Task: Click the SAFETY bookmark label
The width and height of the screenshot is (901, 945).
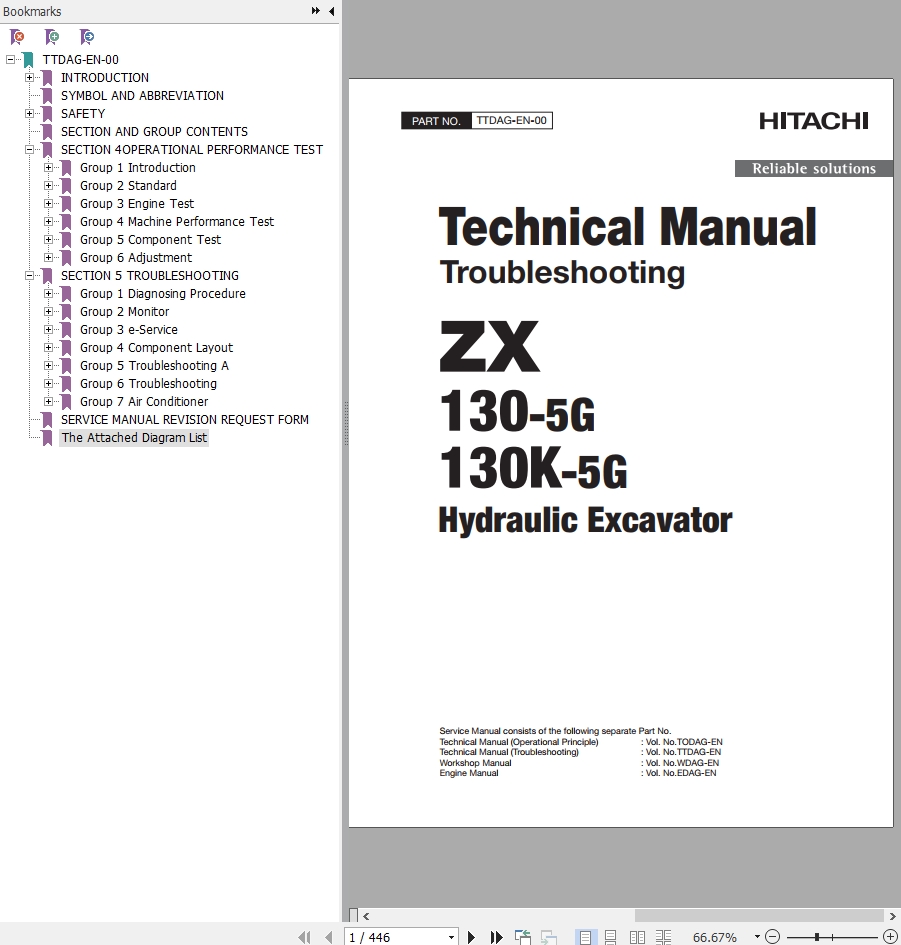Action: coord(83,113)
